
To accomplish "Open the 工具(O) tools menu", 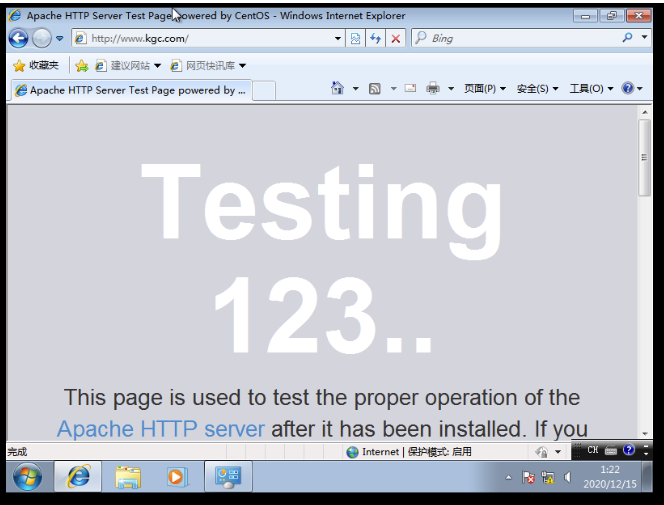I will click(591, 88).
